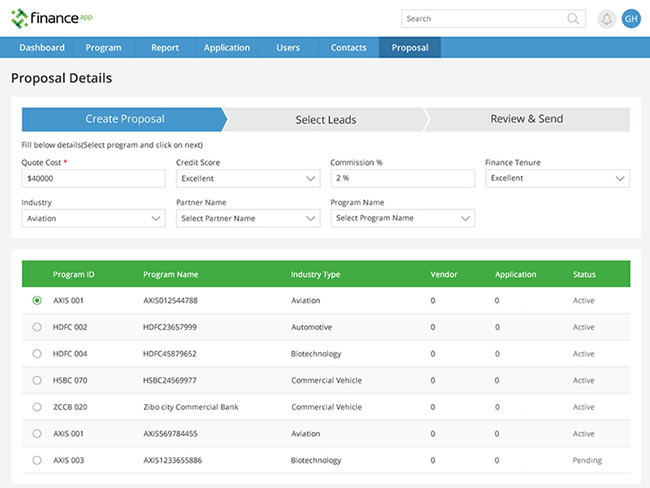Select the first AXIS 001 radio button (AXIS012544788)
650x488 pixels.
click(37, 300)
